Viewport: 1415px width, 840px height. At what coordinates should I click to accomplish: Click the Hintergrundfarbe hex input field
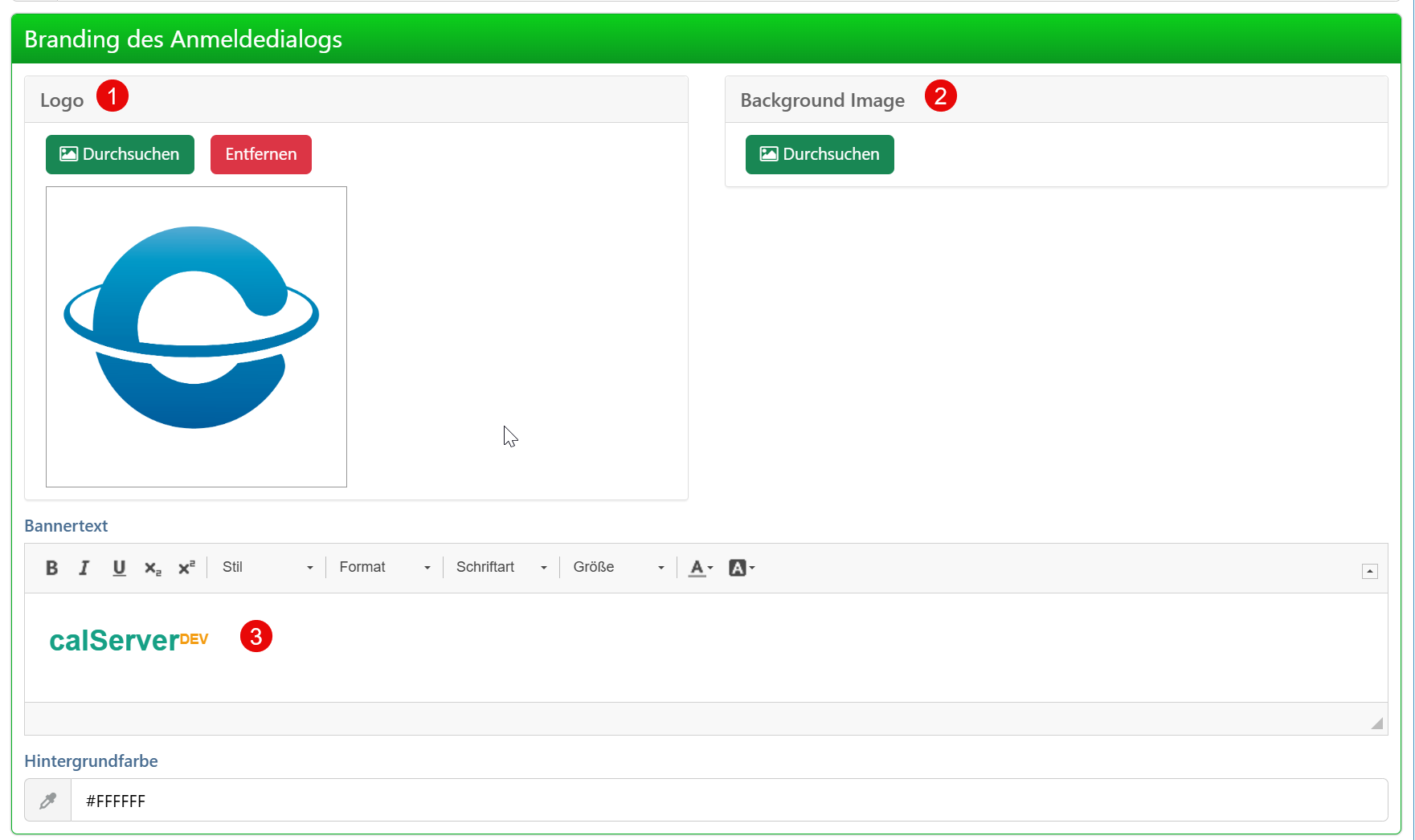coord(723,801)
